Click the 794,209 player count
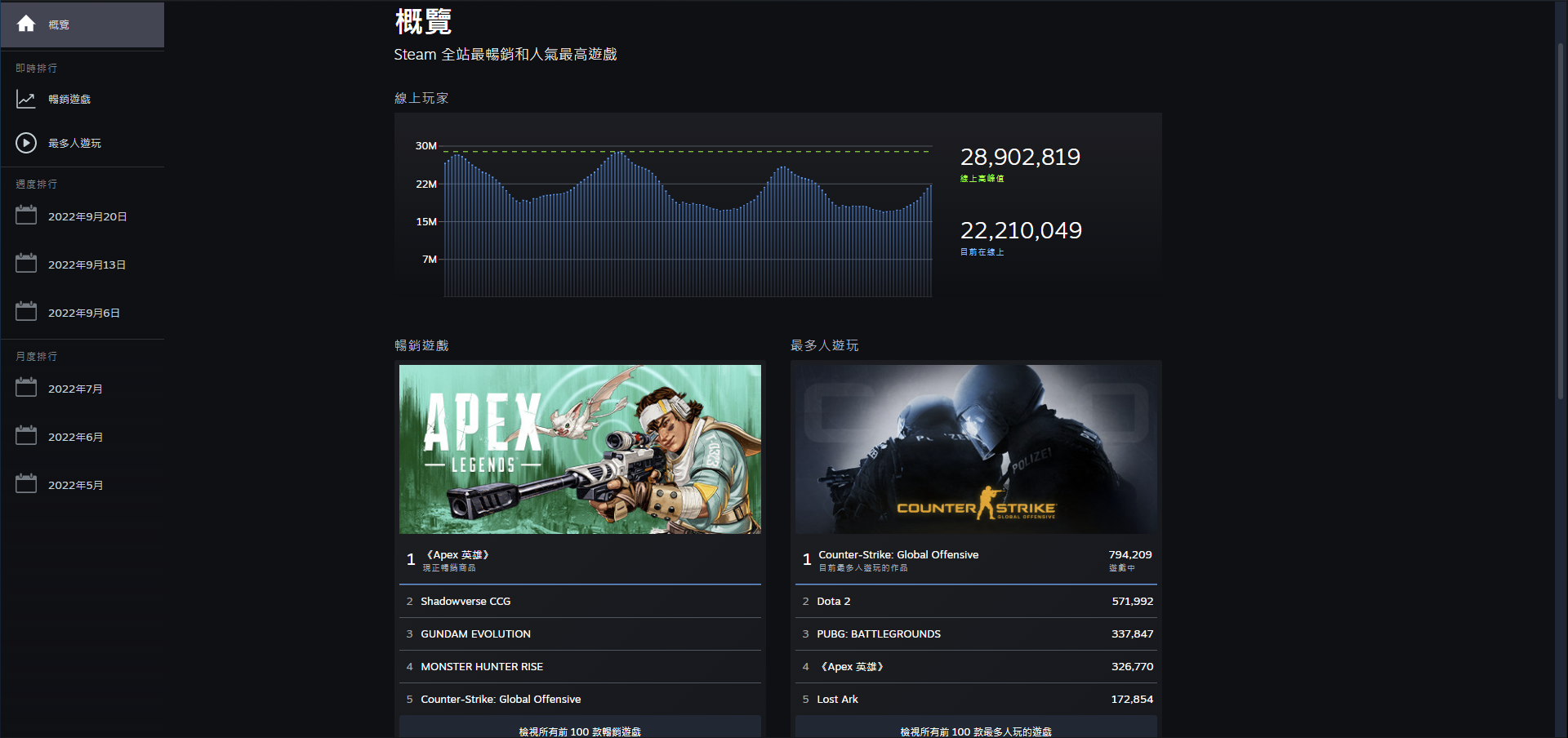The height and width of the screenshot is (738, 1568). pyautogui.click(x=1130, y=554)
